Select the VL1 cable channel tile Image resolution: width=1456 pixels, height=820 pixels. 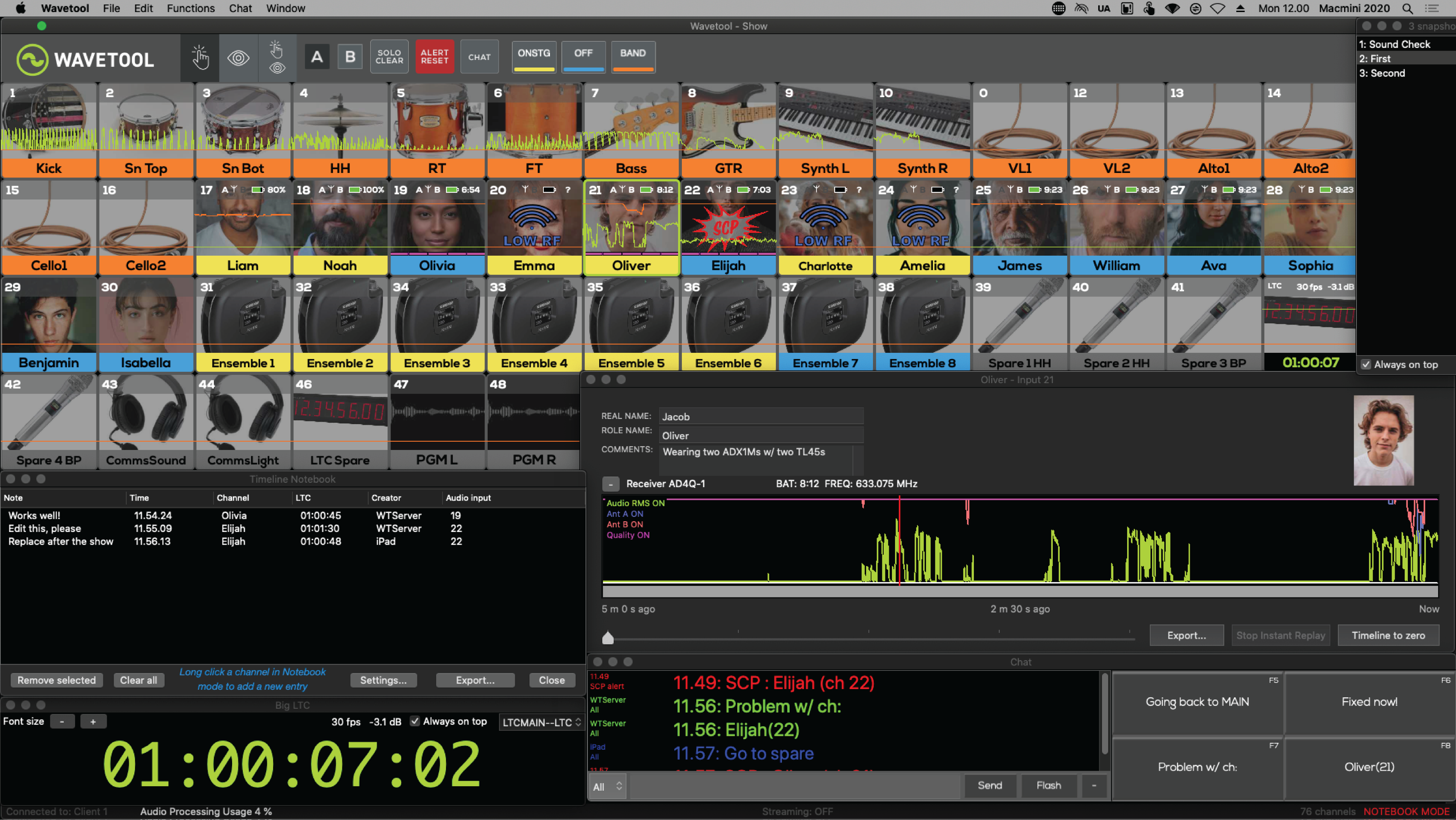(1020, 130)
